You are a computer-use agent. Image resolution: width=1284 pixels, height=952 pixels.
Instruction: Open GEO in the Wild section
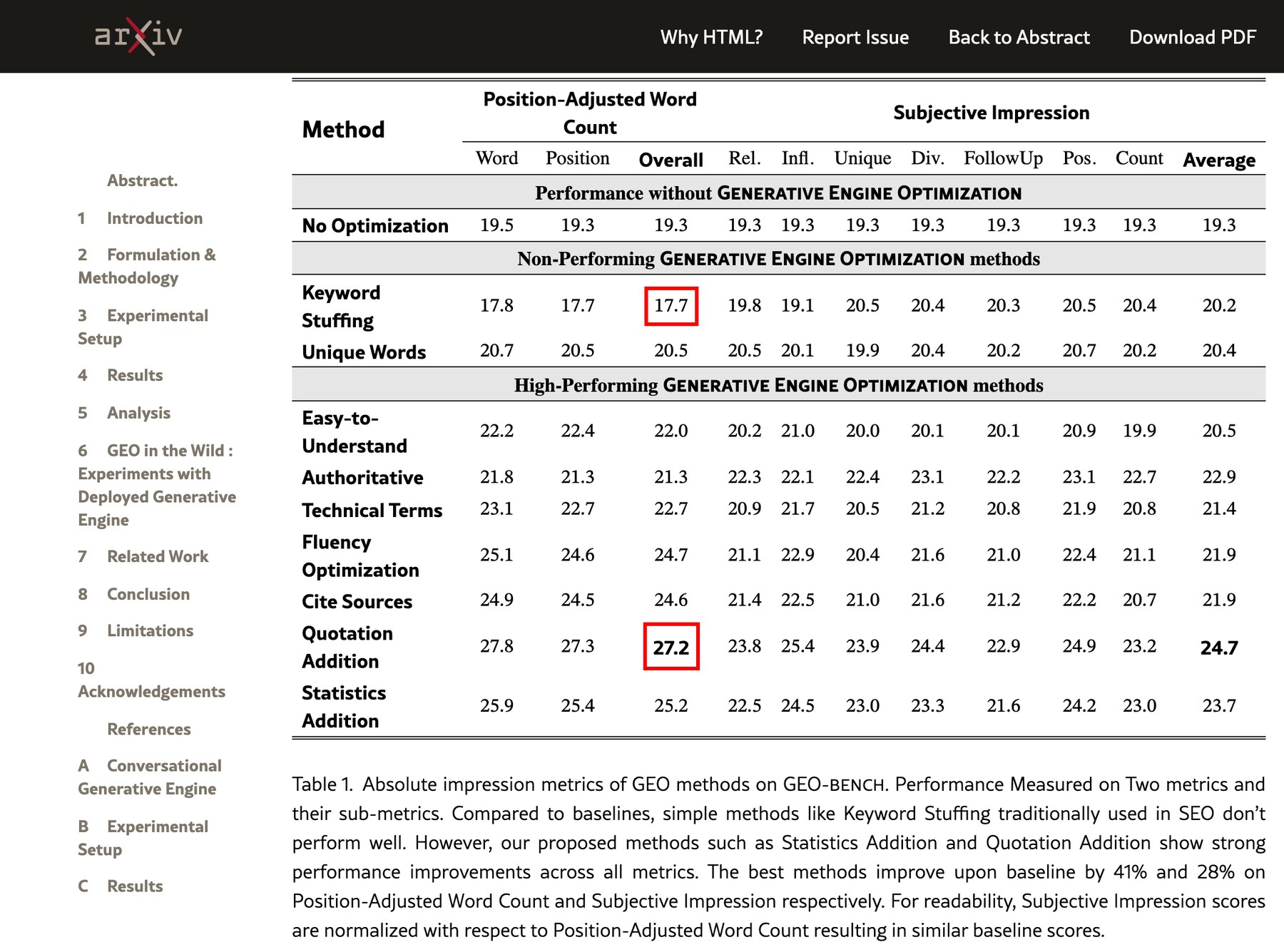pos(157,485)
